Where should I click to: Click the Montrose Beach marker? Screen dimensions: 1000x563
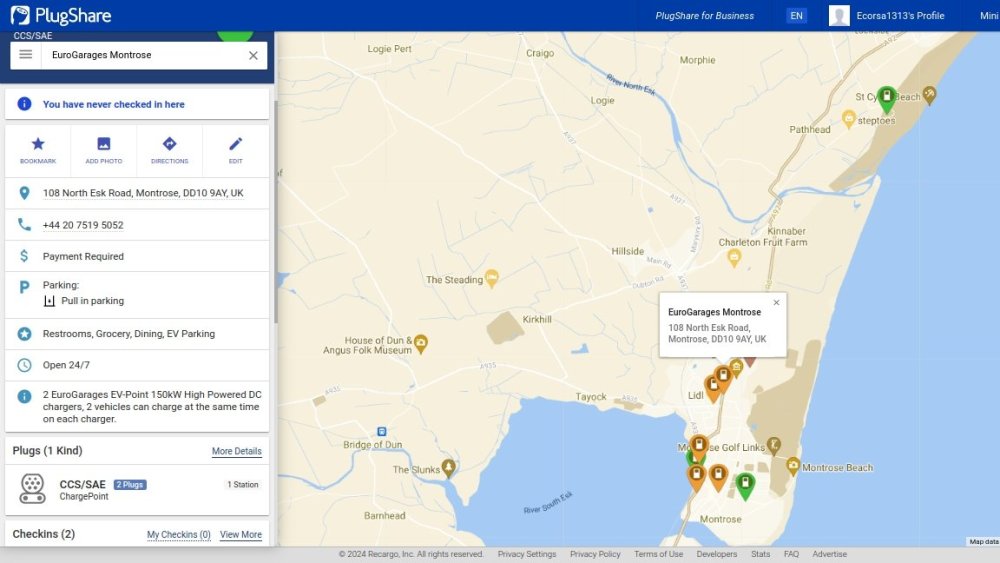coord(793,466)
